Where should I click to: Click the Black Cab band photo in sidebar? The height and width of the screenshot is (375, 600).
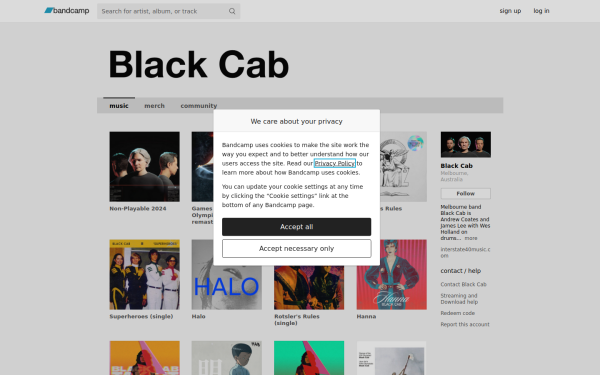(x=466, y=145)
